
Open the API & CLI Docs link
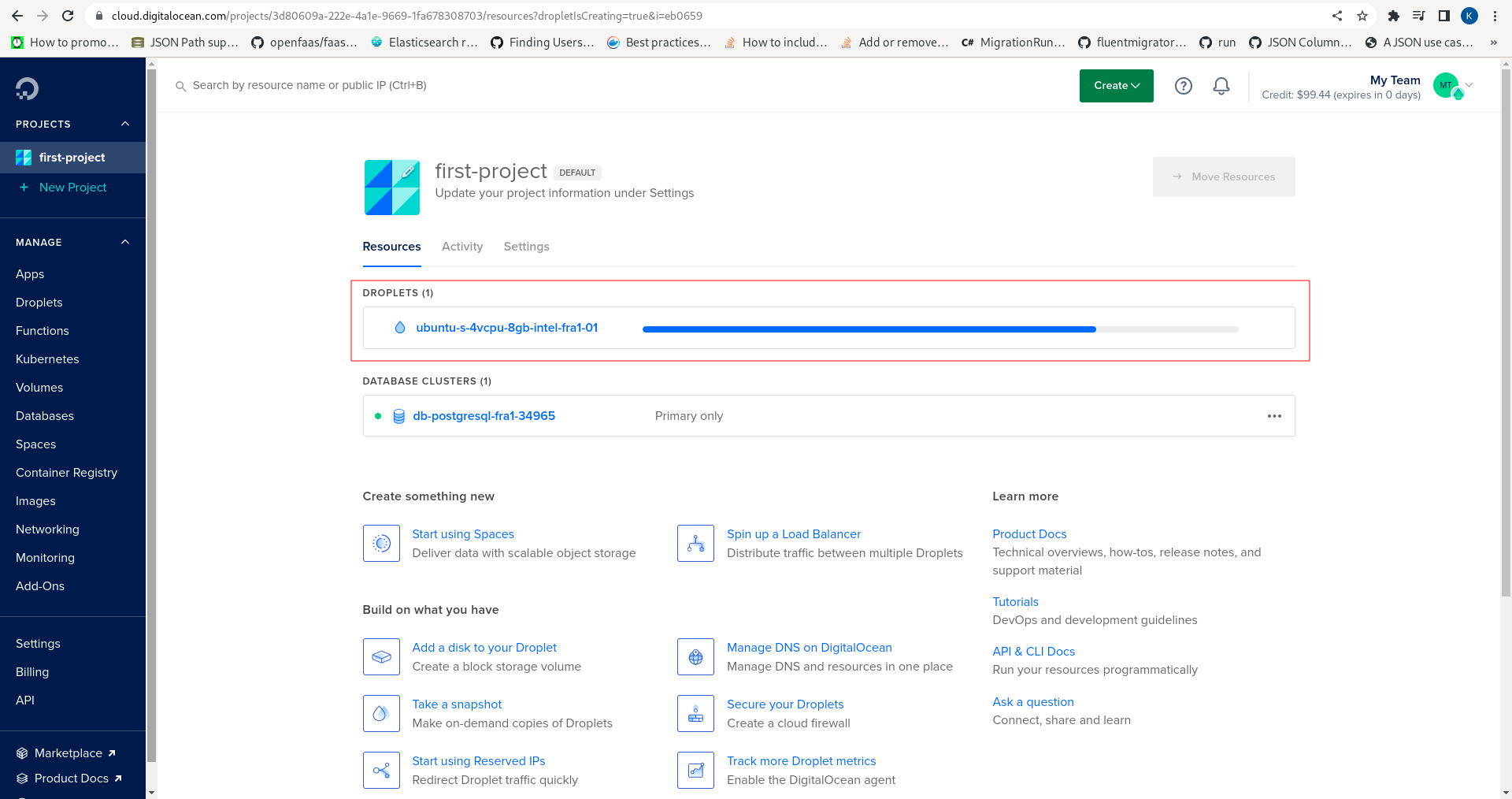click(x=1033, y=652)
